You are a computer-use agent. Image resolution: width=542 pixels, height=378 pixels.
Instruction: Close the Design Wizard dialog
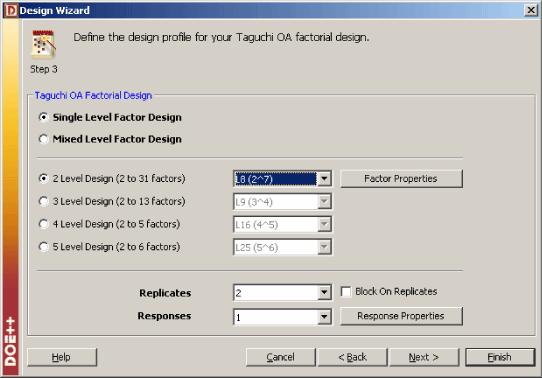[x=531, y=10]
